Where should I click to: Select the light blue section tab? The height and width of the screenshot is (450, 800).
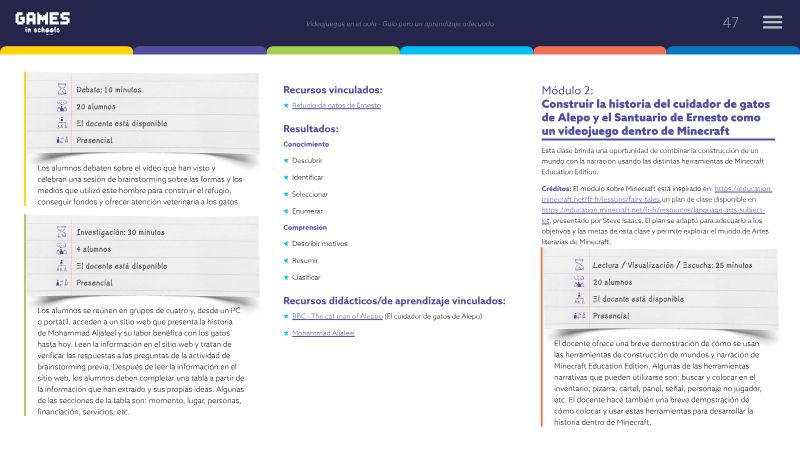(x=466, y=50)
